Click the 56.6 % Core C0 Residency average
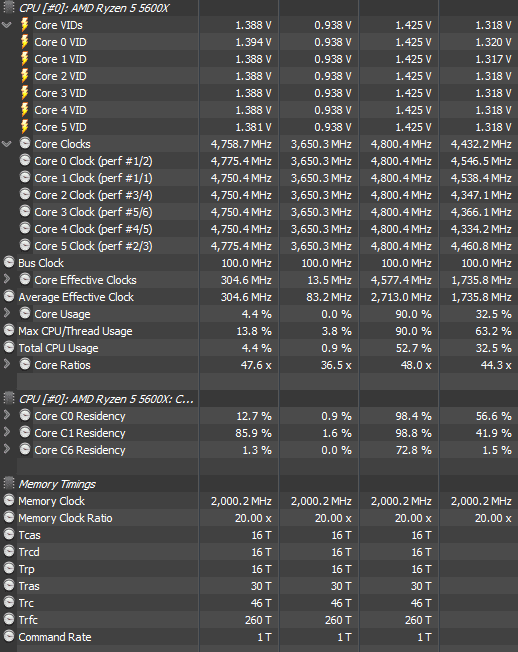This screenshot has width=518, height=652. [493, 416]
